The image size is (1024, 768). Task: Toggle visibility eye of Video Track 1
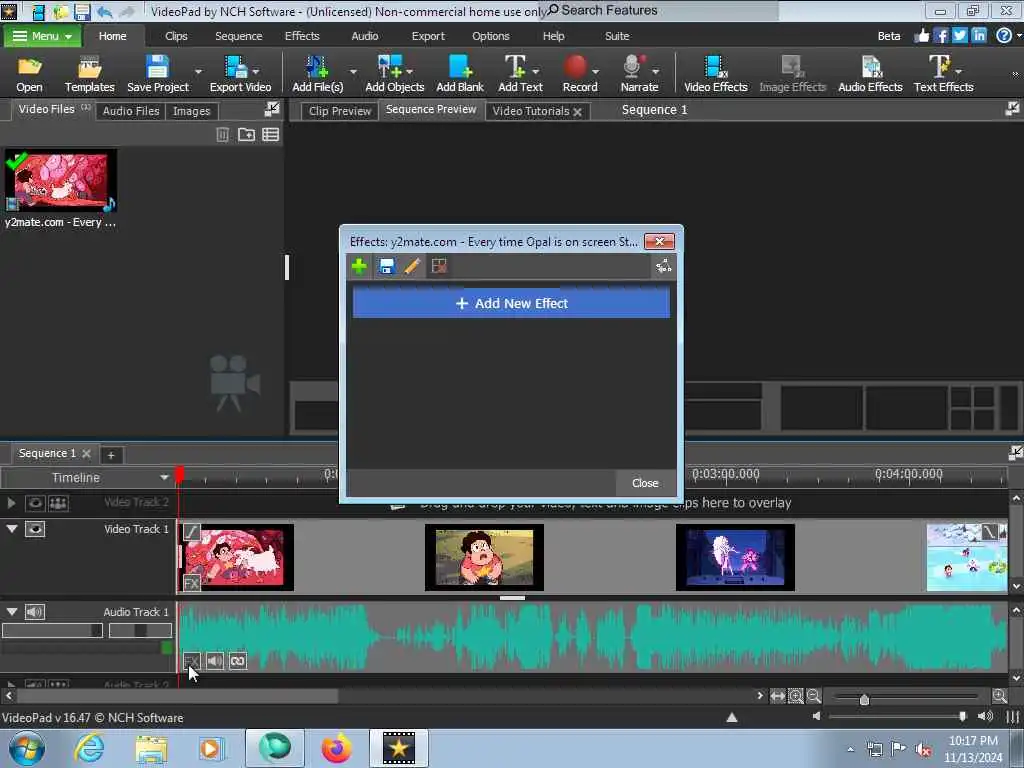point(35,529)
